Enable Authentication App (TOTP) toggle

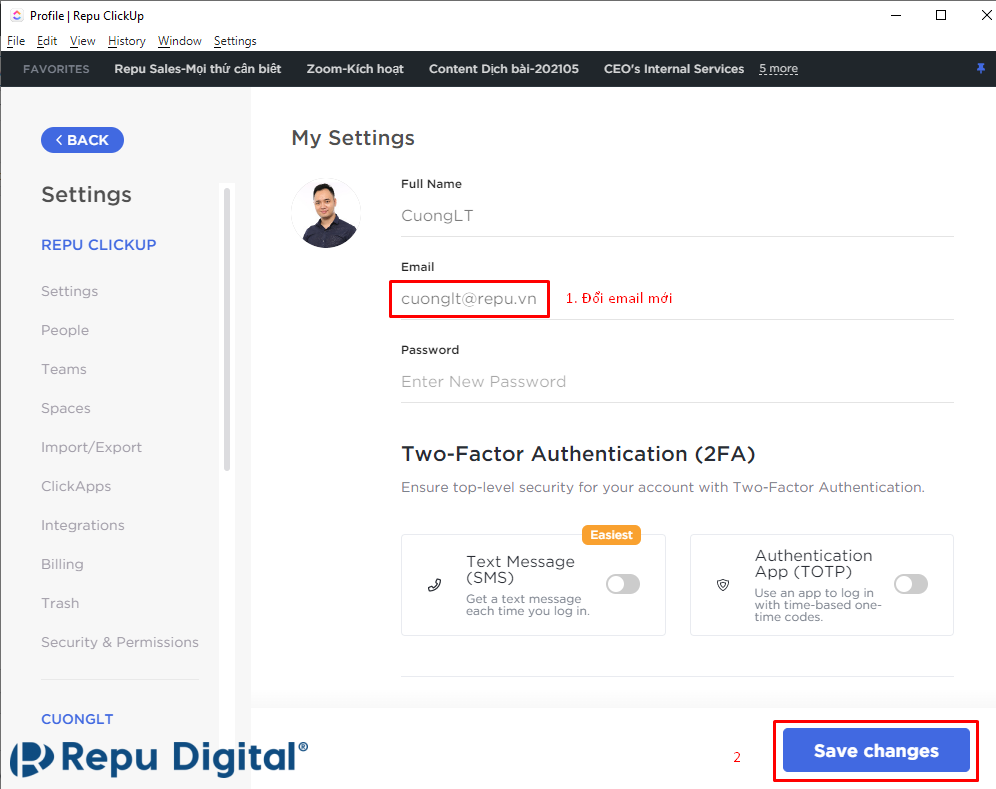911,584
